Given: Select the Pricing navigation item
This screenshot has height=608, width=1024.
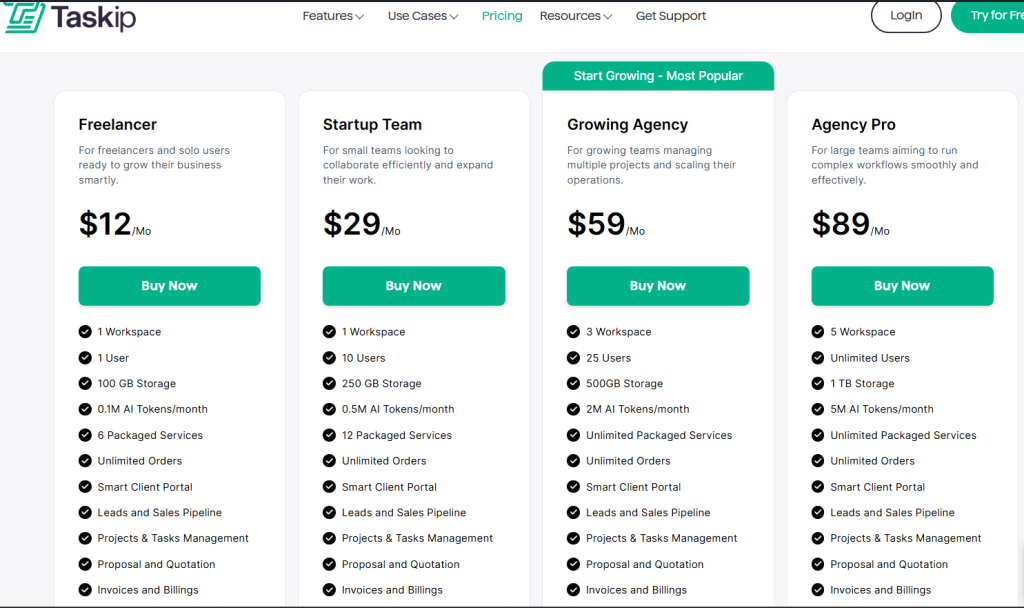Looking at the screenshot, I should click(501, 16).
